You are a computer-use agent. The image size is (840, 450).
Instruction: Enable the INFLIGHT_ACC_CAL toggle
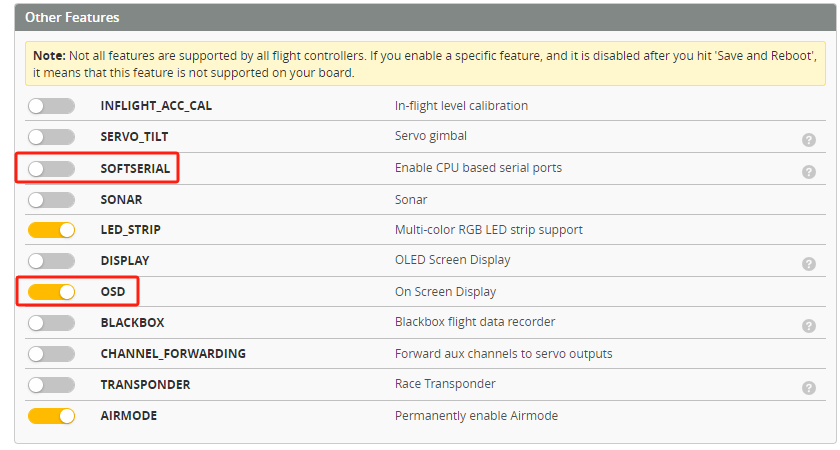tap(51, 106)
